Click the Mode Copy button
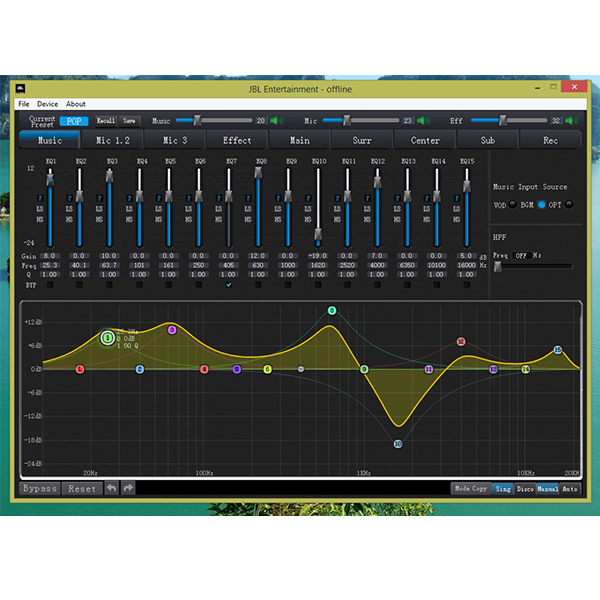 click(x=471, y=488)
